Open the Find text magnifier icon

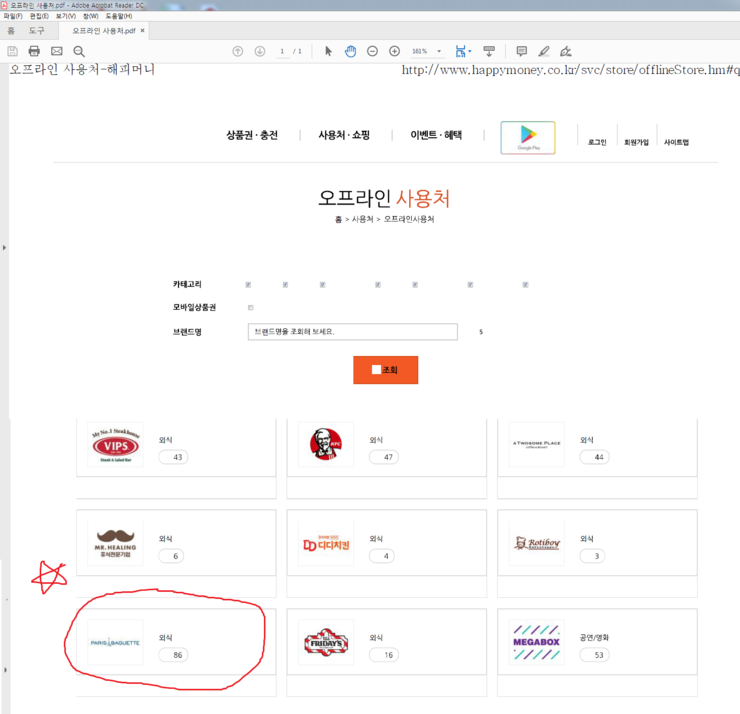pyautogui.click(x=79, y=51)
